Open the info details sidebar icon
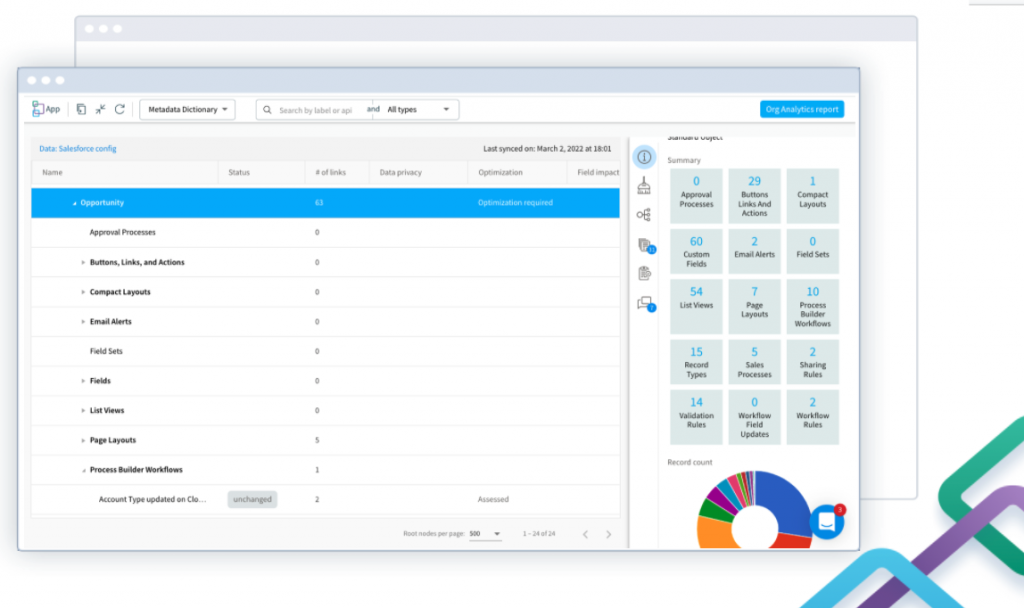 click(644, 157)
